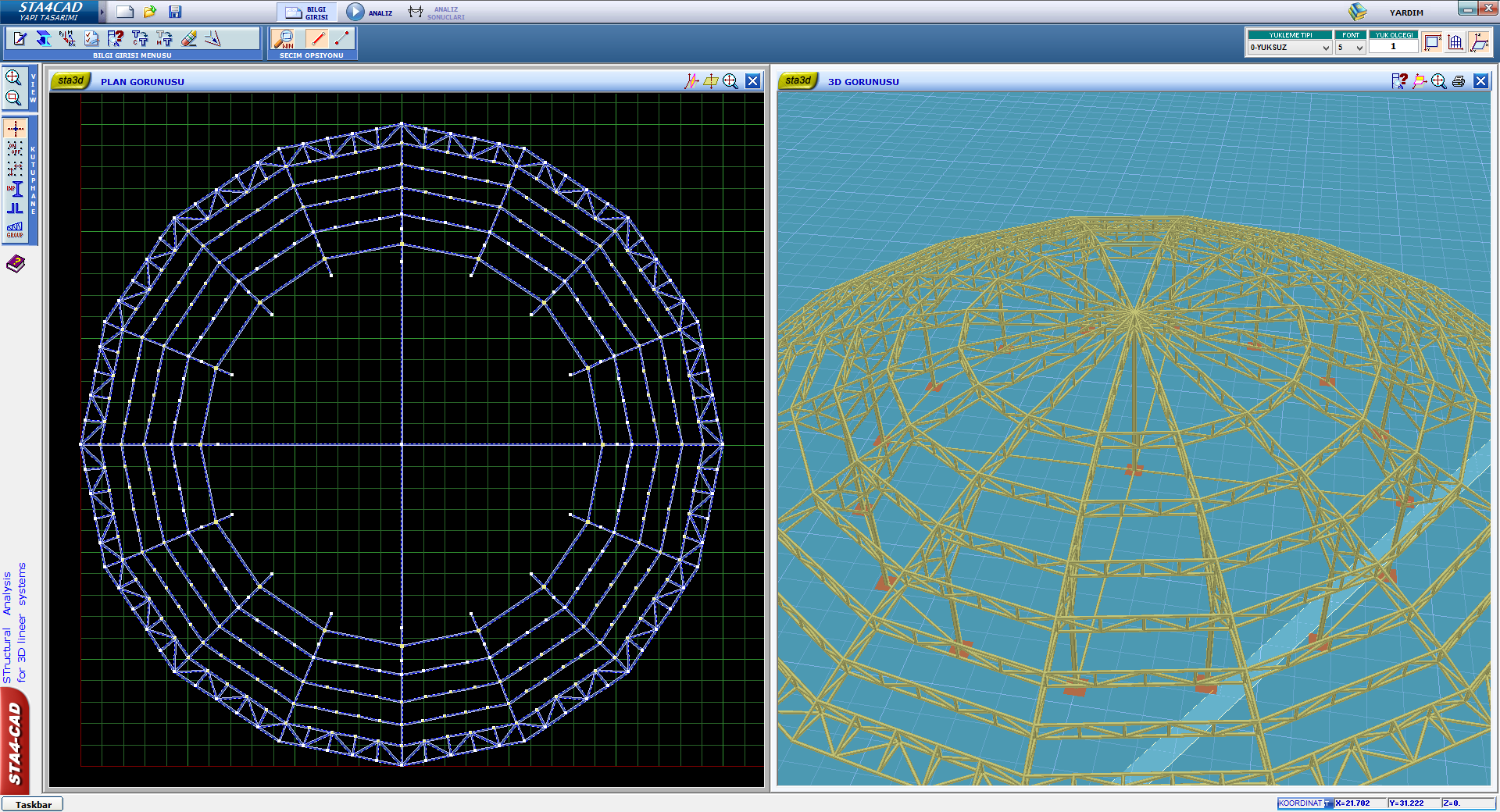Screen dimensions: 1500x812
Task: Click the SECIM OPSIYONU label
Action: coord(312,55)
